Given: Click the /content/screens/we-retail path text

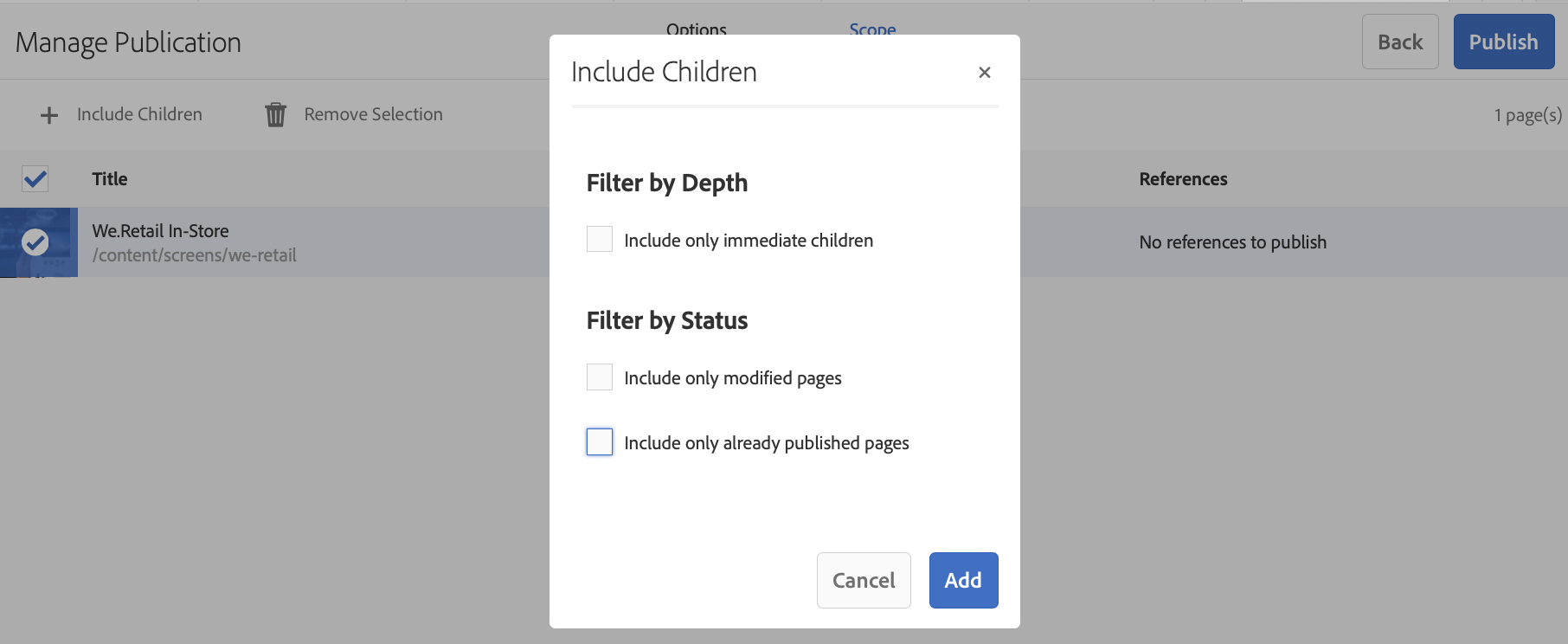Looking at the screenshot, I should (x=195, y=255).
